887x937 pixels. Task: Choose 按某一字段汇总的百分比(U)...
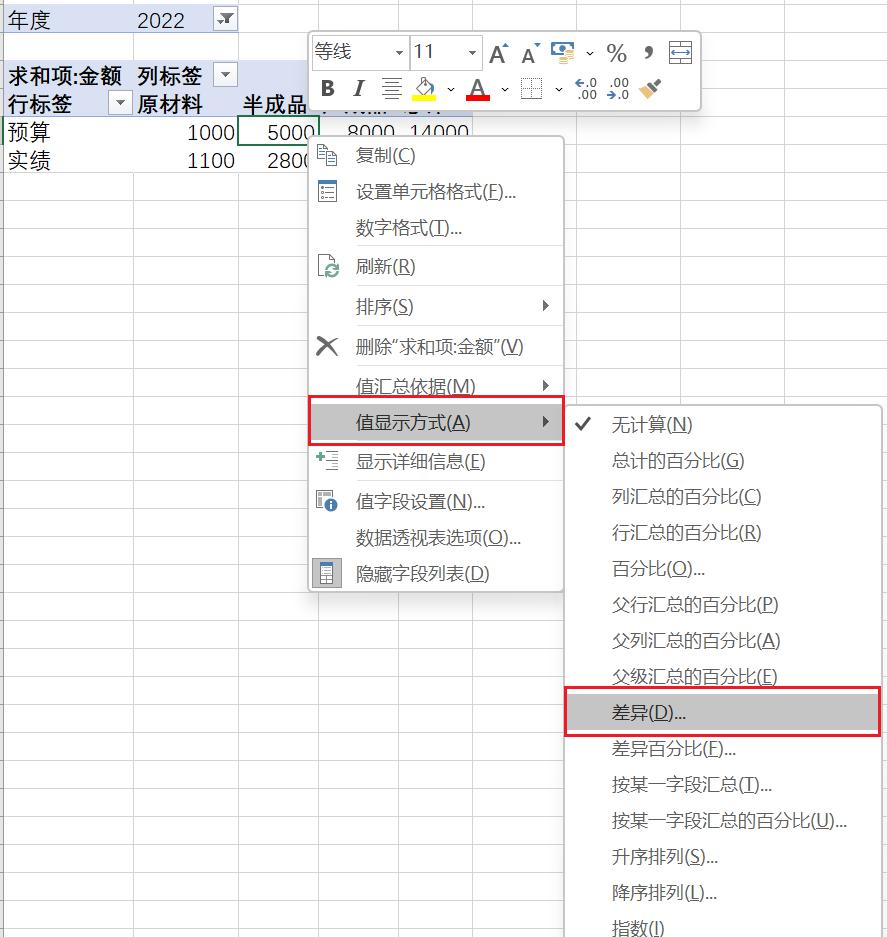pos(722,820)
